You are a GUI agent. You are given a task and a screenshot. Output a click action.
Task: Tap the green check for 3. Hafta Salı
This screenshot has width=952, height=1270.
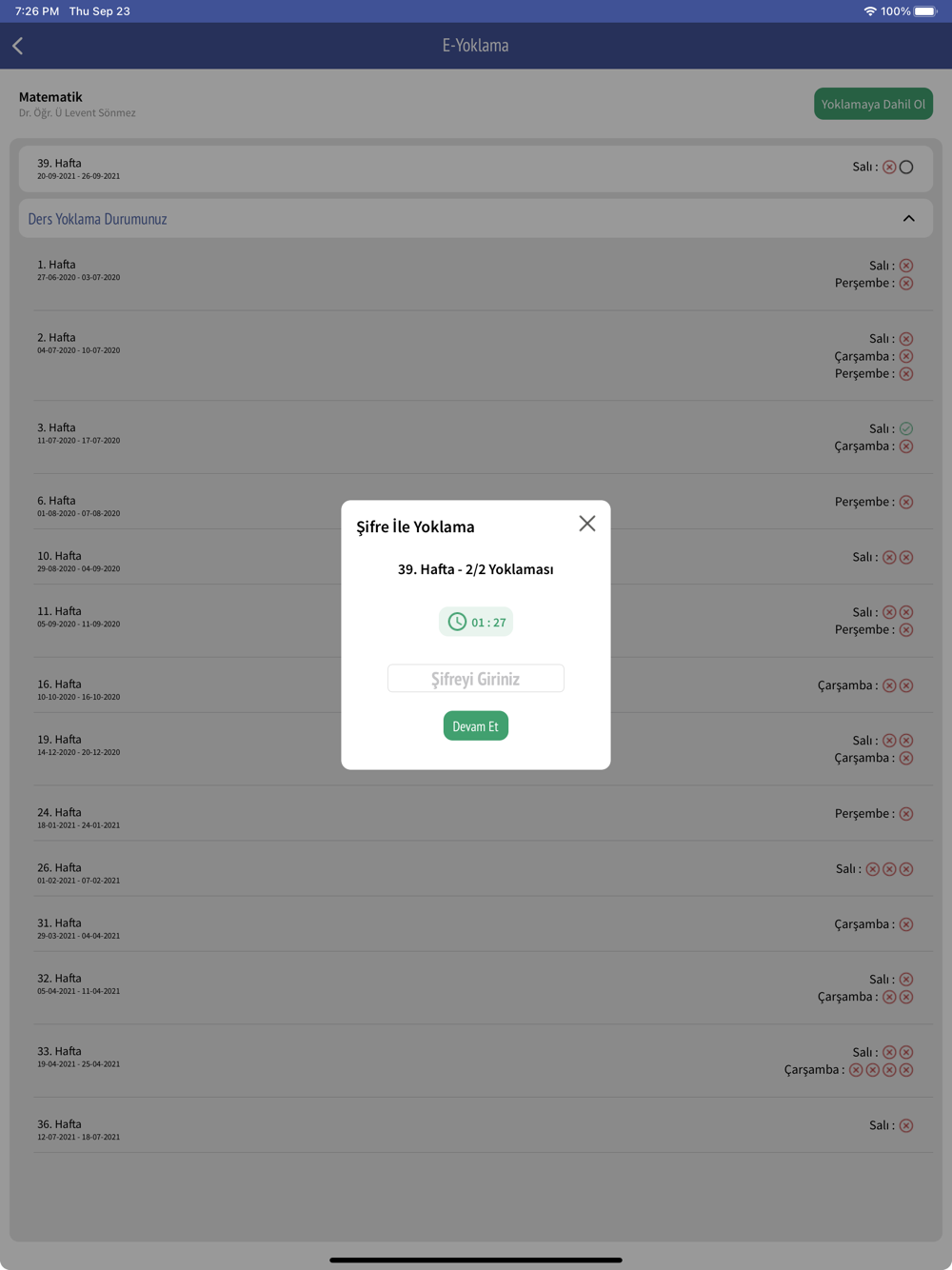tap(906, 428)
